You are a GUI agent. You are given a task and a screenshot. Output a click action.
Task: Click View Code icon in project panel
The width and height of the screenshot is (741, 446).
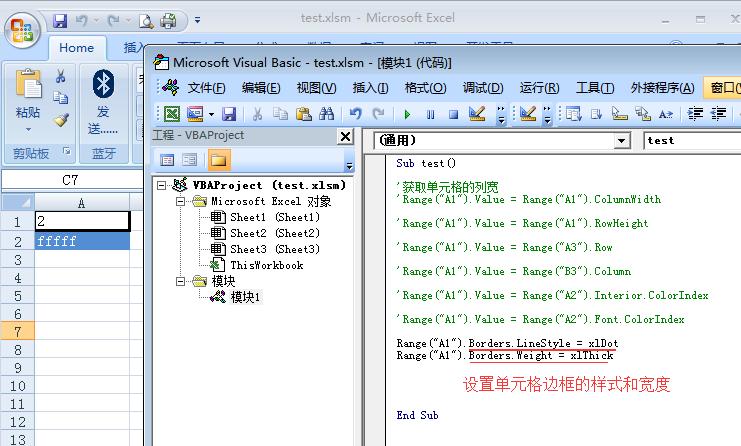(x=167, y=160)
